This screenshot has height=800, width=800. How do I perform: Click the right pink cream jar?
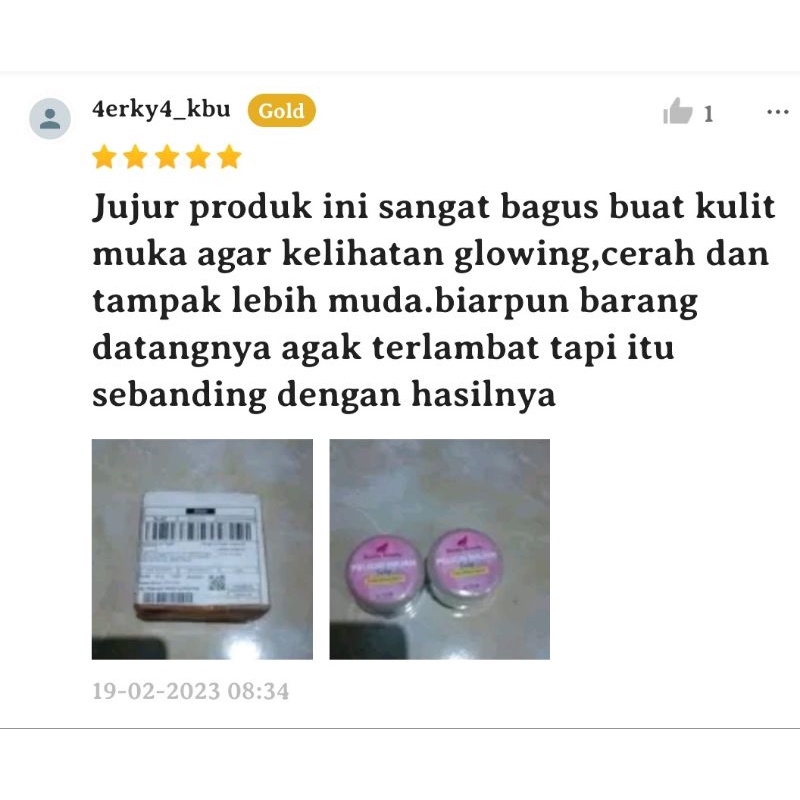pos(465,567)
